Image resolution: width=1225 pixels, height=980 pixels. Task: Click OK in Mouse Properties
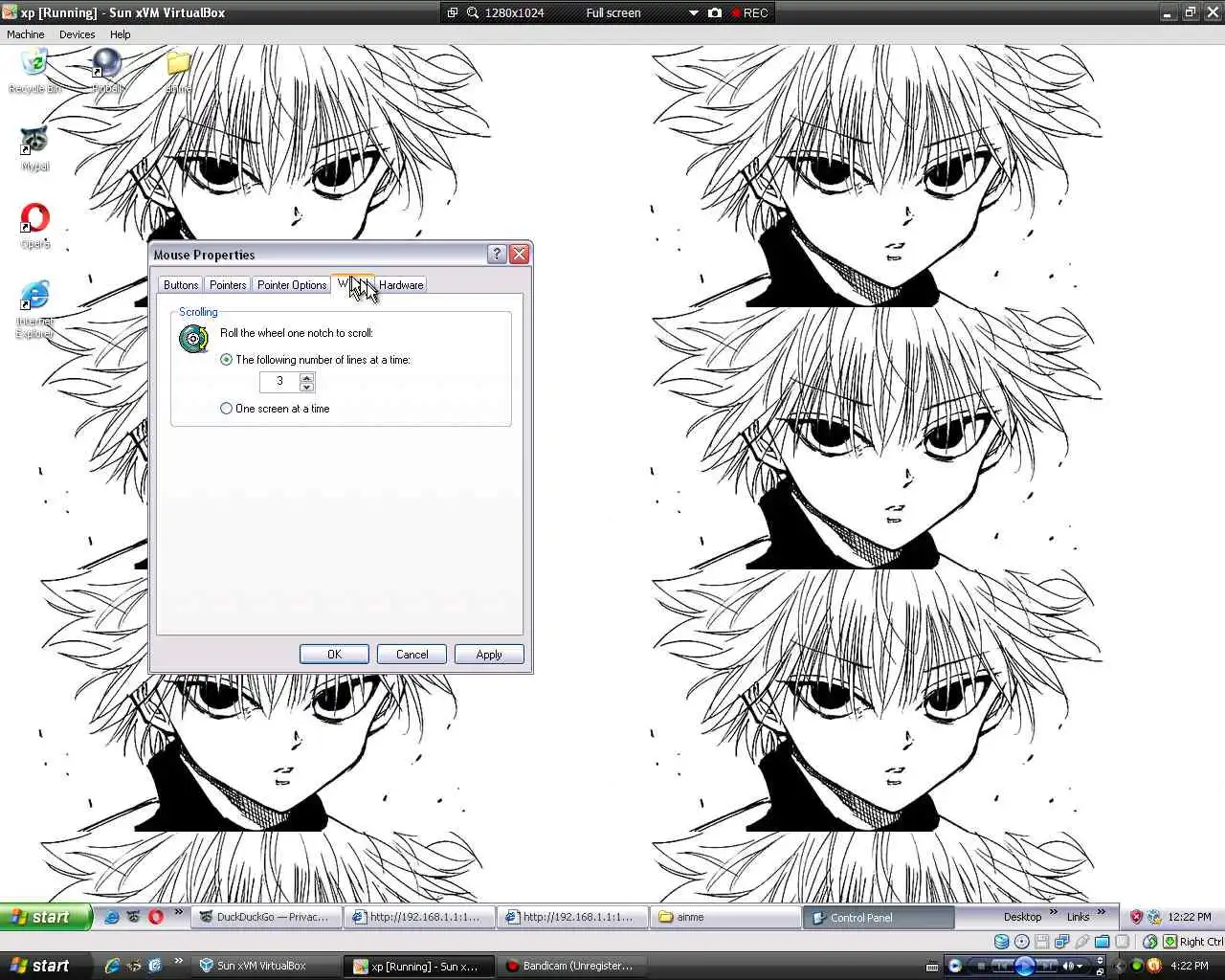[x=334, y=655]
